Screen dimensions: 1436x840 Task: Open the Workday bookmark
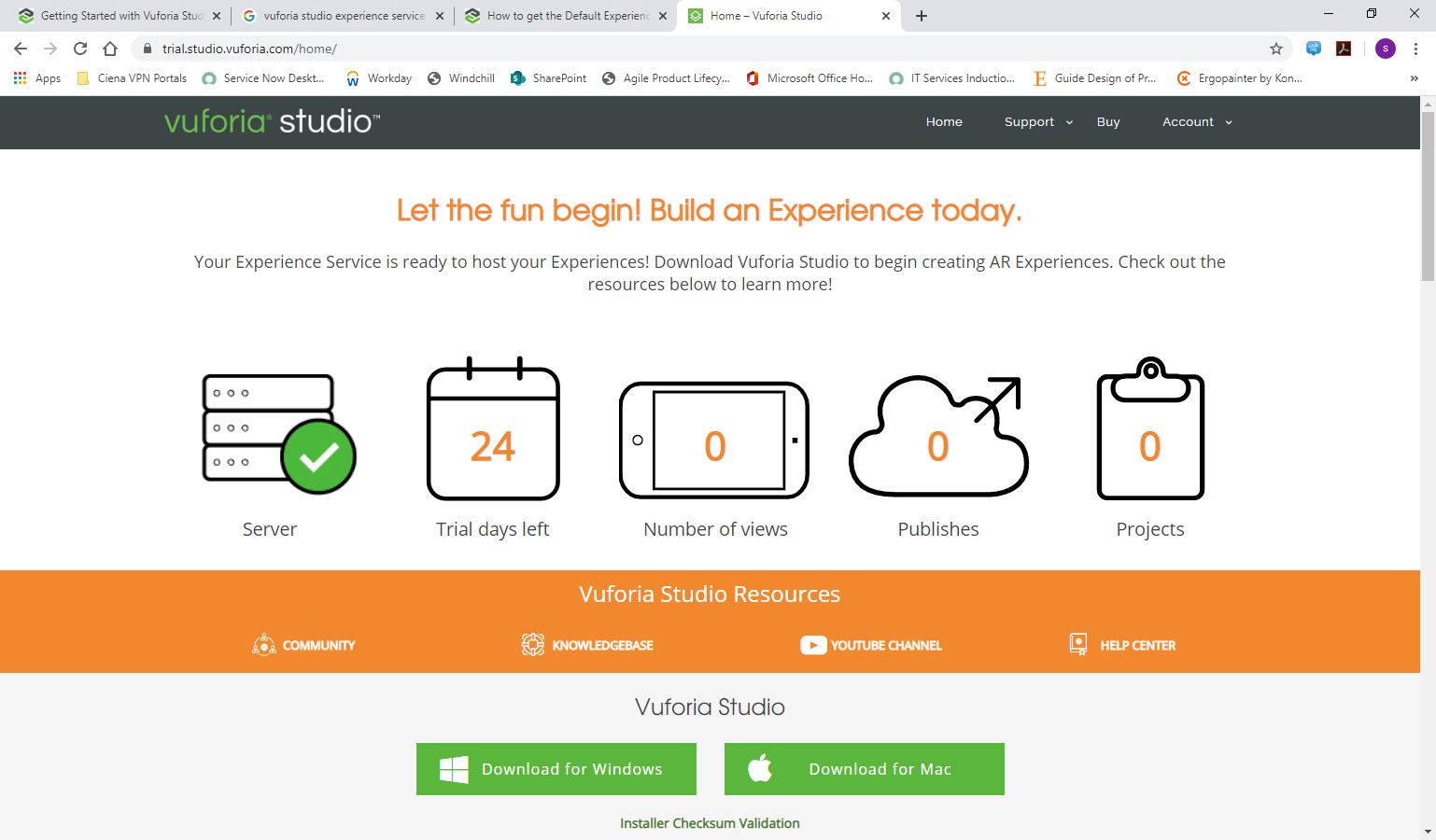click(379, 78)
